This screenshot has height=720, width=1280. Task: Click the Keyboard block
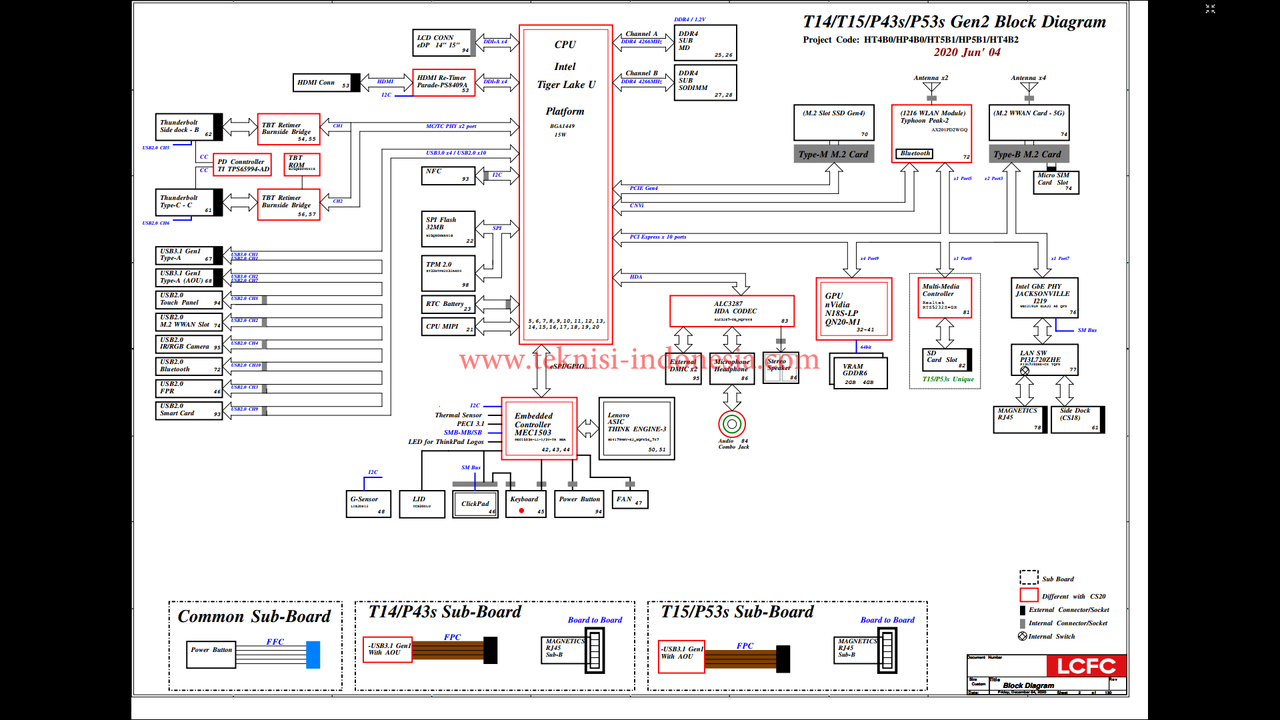click(x=527, y=504)
